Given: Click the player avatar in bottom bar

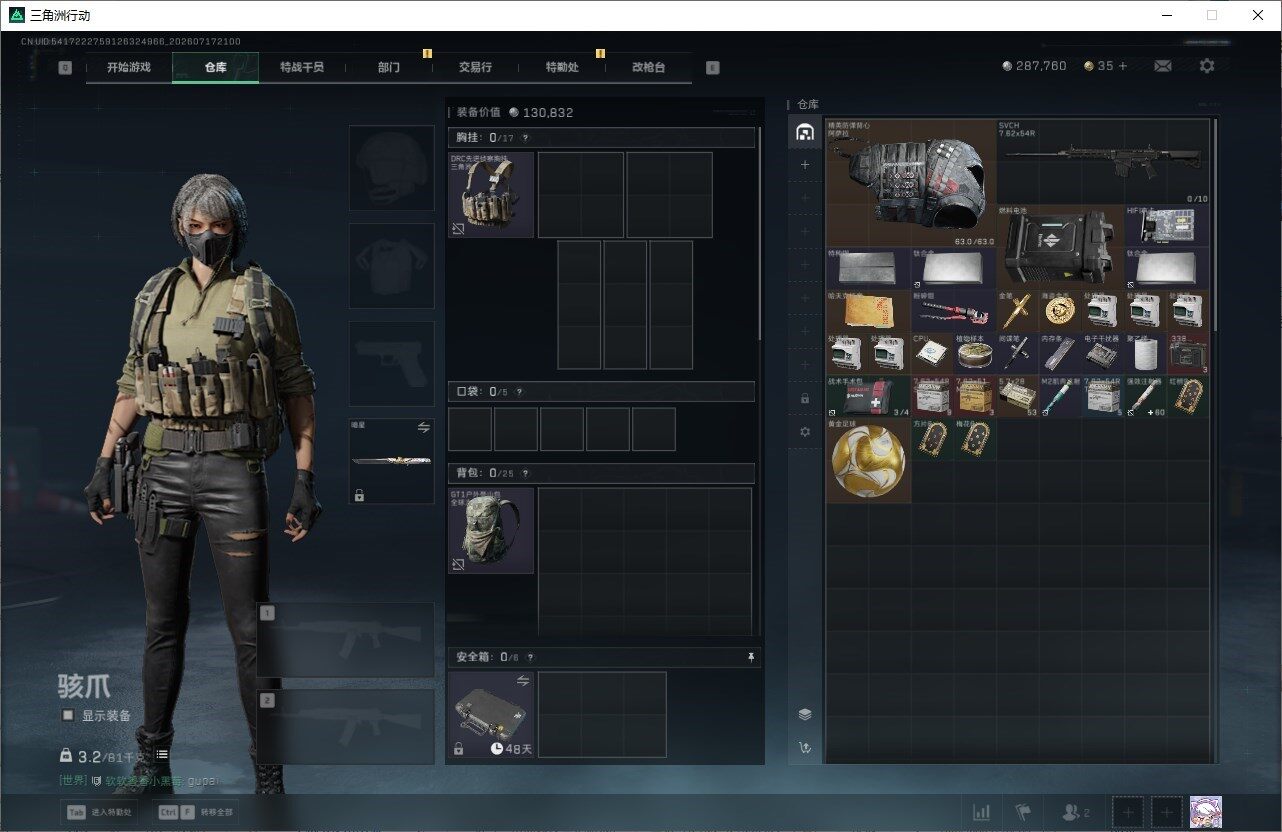Looking at the screenshot, I should 1205,812.
